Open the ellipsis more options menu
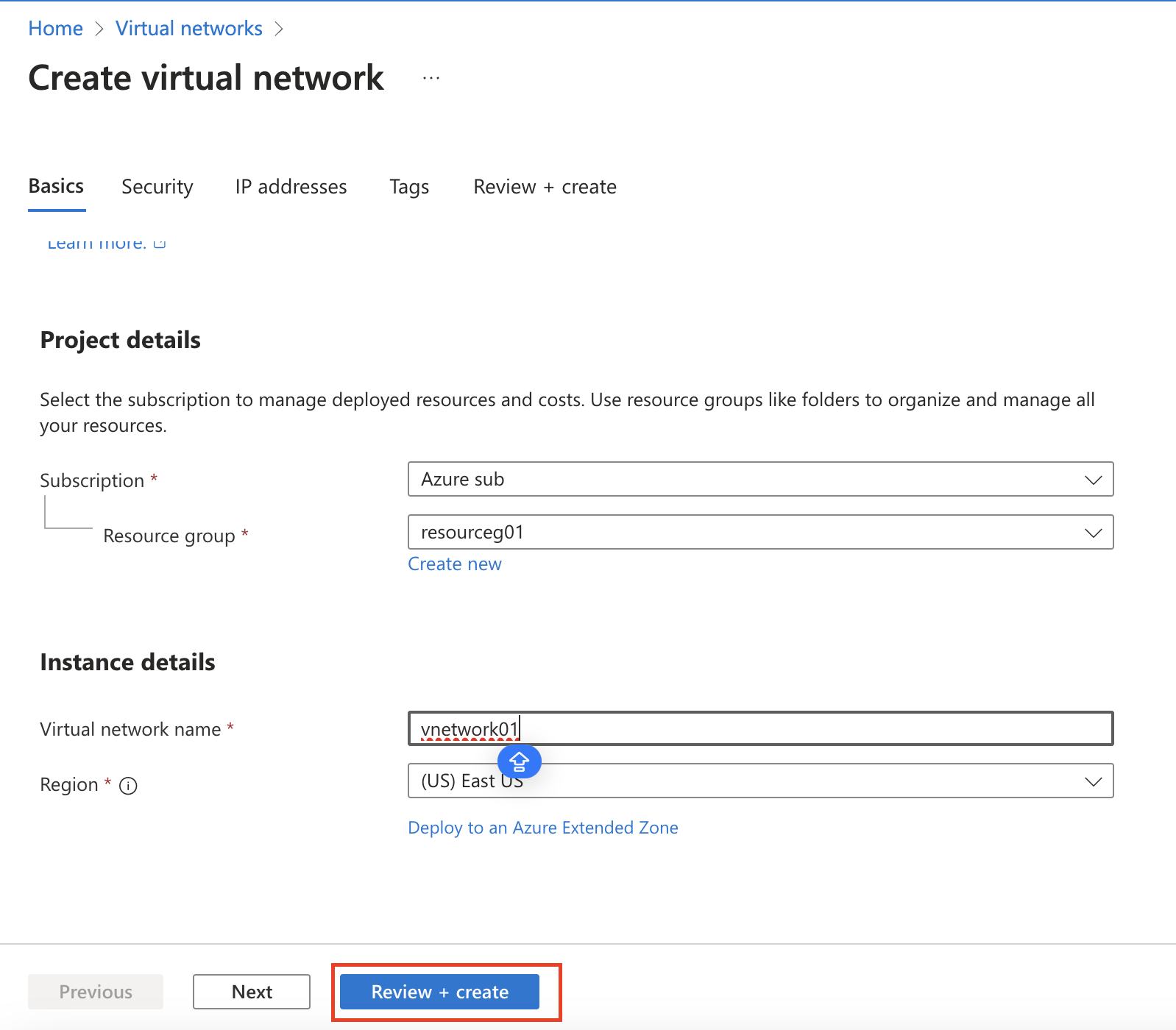The height and width of the screenshot is (1030, 1176). tap(431, 78)
